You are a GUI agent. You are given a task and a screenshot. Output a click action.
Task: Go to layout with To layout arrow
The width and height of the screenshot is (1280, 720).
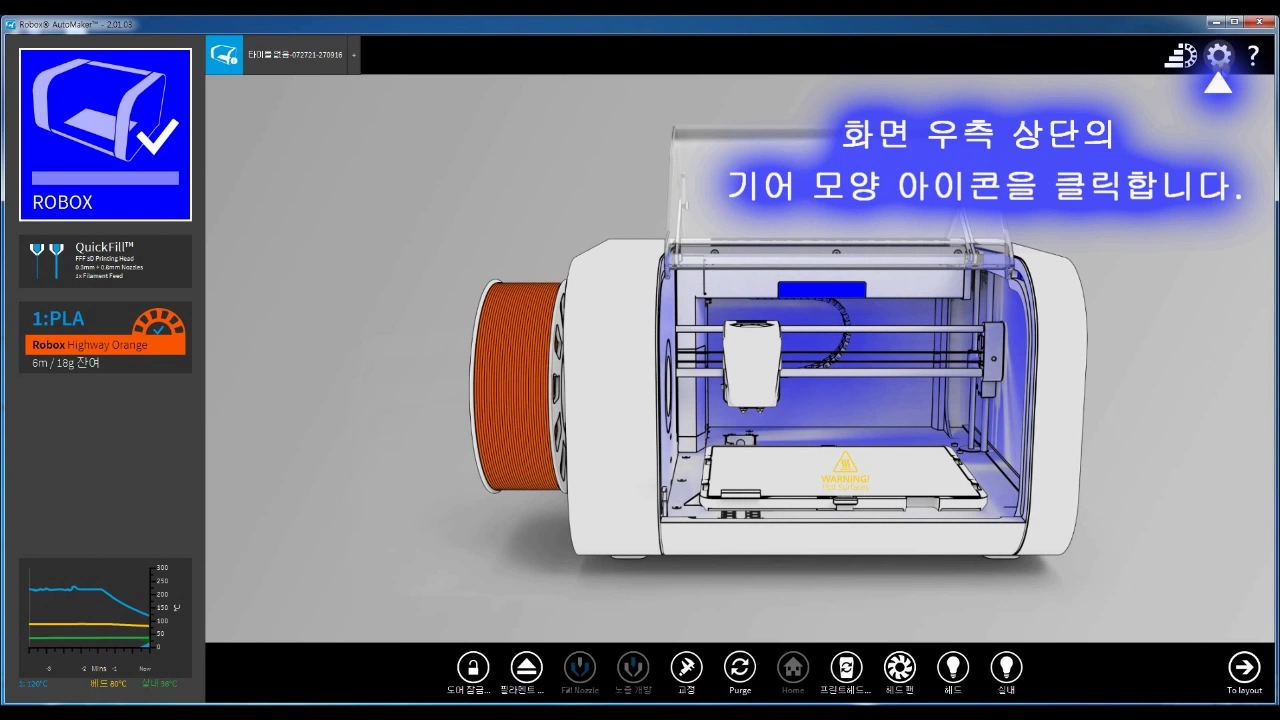click(1244, 667)
